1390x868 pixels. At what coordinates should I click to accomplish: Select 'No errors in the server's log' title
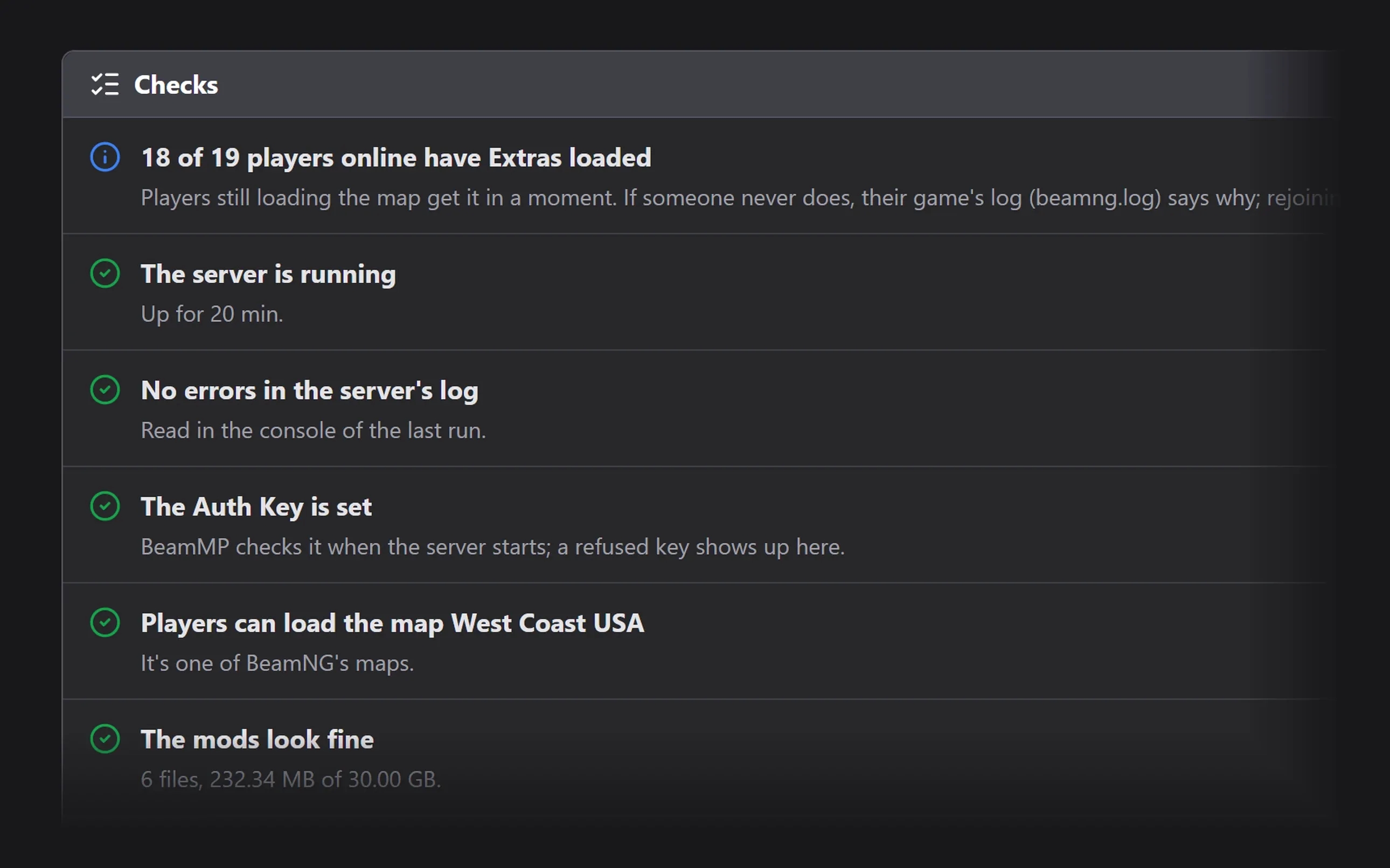tap(309, 391)
